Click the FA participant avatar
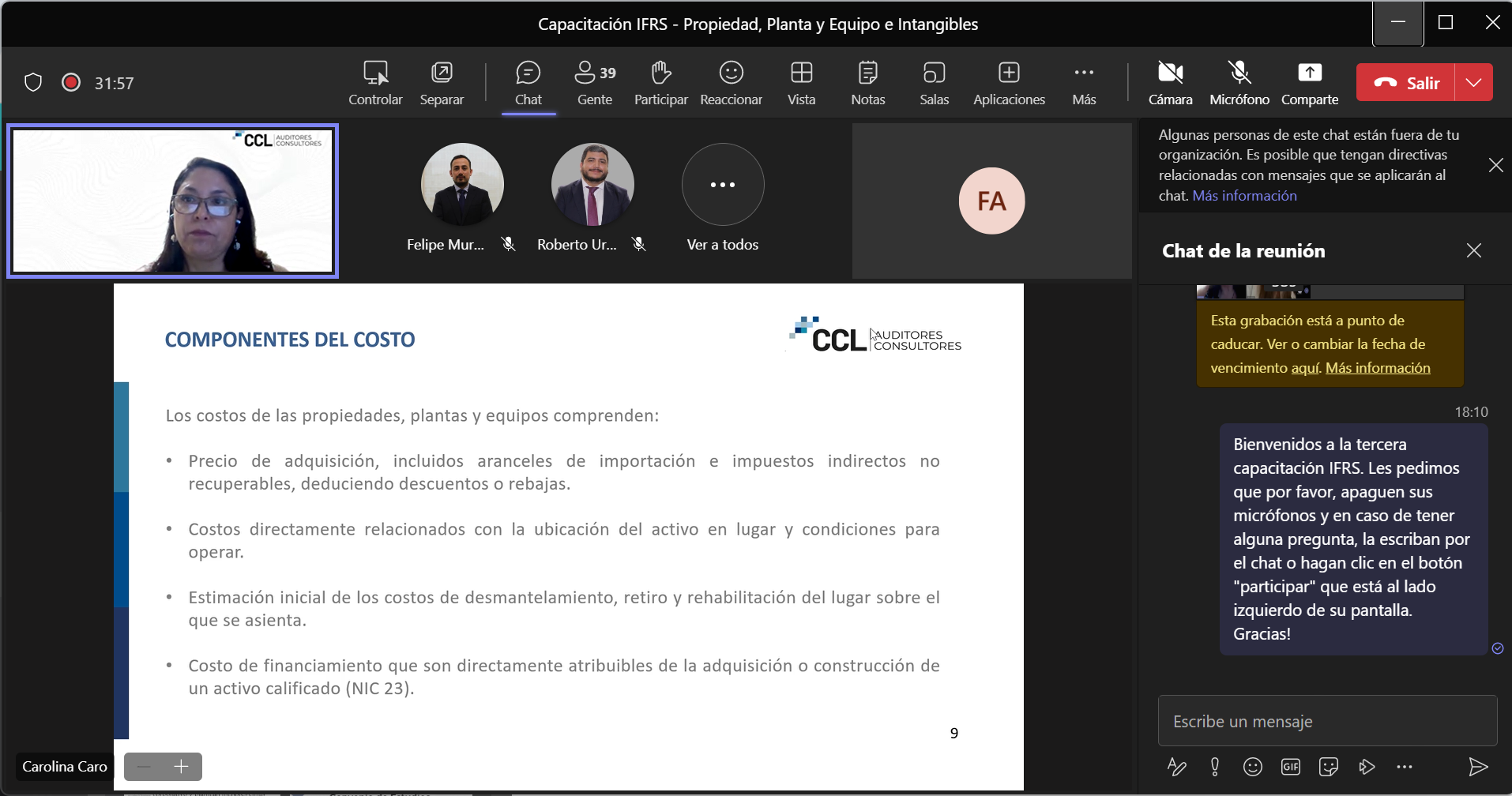The height and width of the screenshot is (796, 1512). coord(992,201)
